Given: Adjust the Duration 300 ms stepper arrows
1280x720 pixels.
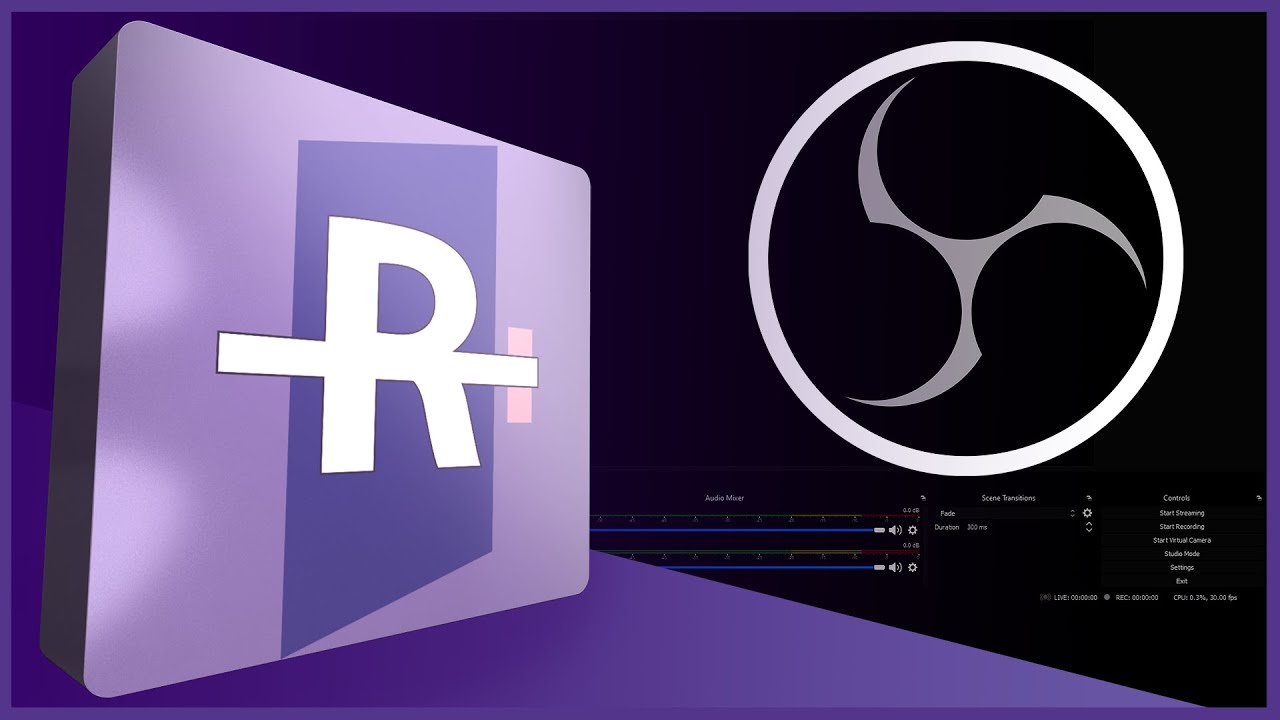Looking at the screenshot, I should (x=1088, y=527).
